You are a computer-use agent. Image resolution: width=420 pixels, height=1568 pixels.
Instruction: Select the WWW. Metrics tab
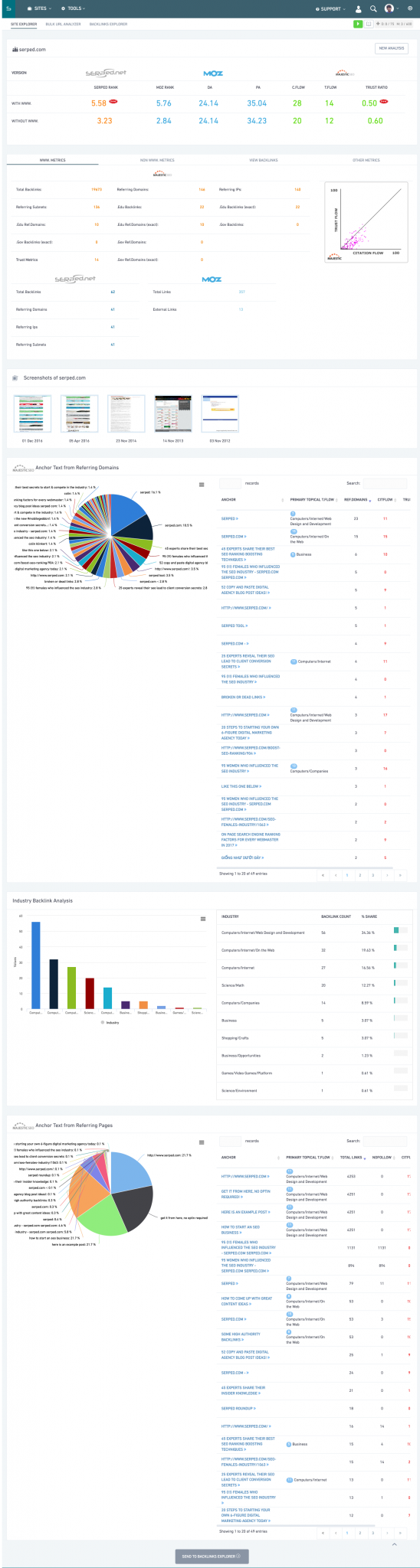click(x=52, y=160)
